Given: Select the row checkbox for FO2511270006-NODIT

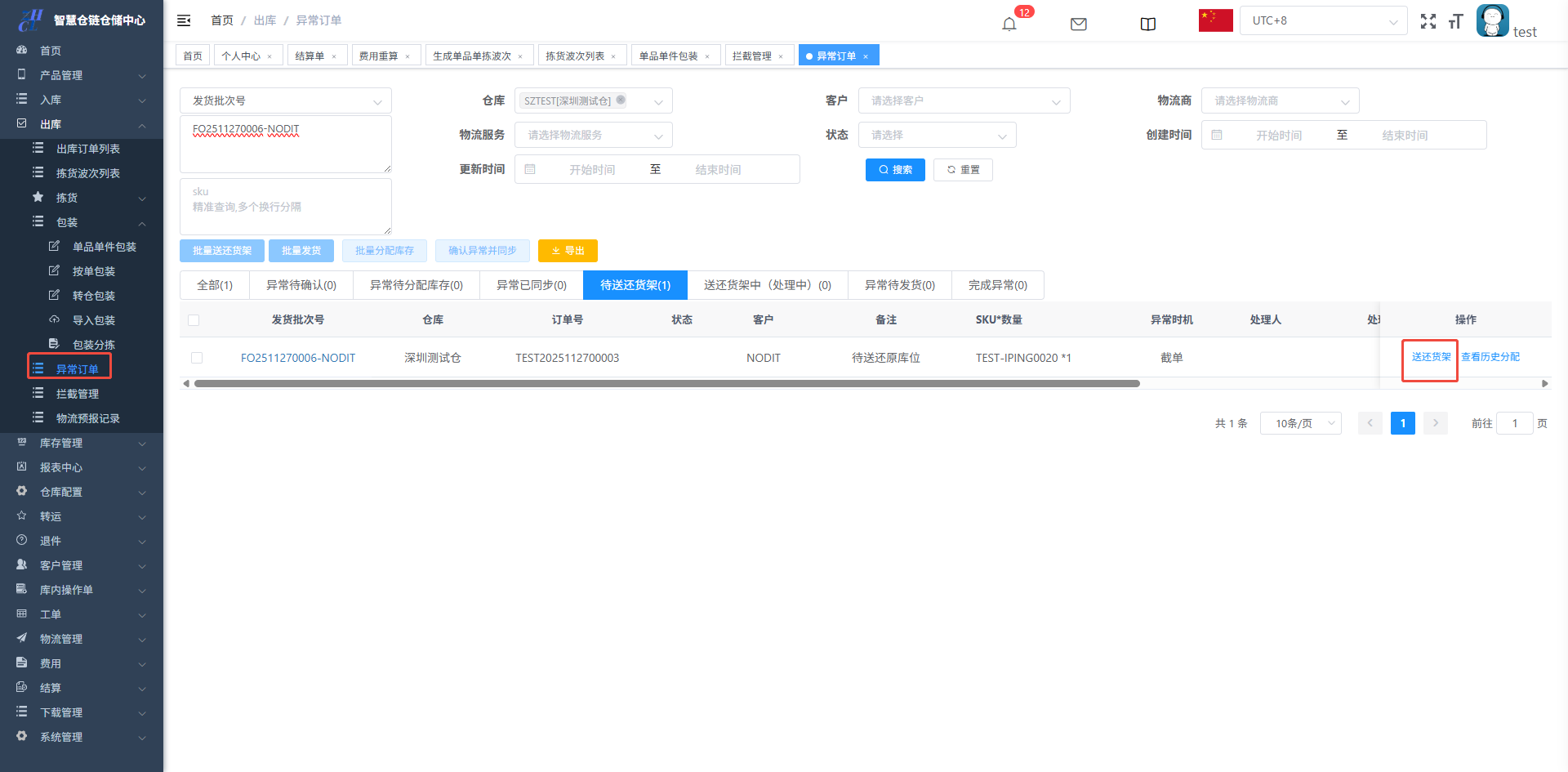Looking at the screenshot, I should [197, 358].
